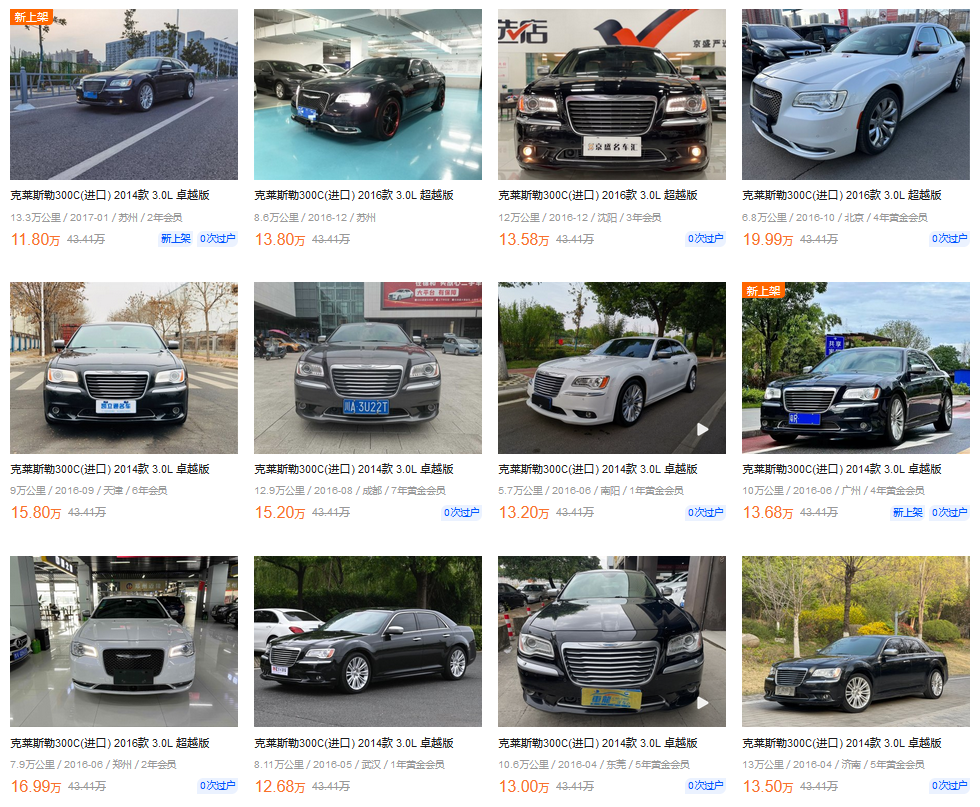The width and height of the screenshot is (980, 807).
Task: Click the play icon on white 南阳 car photo
Action: coord(702,429)
